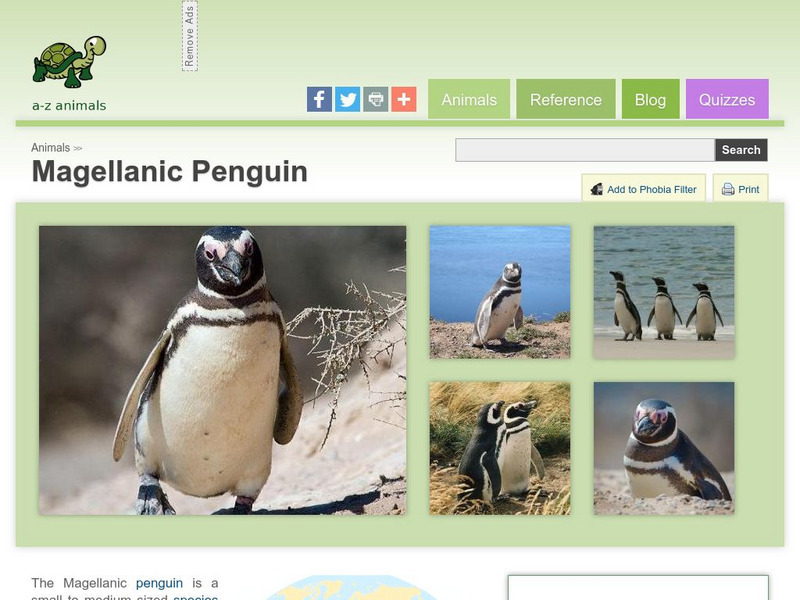800x600 pixels.
Task: Click the Twitter share icon
Action: (347, 99)
